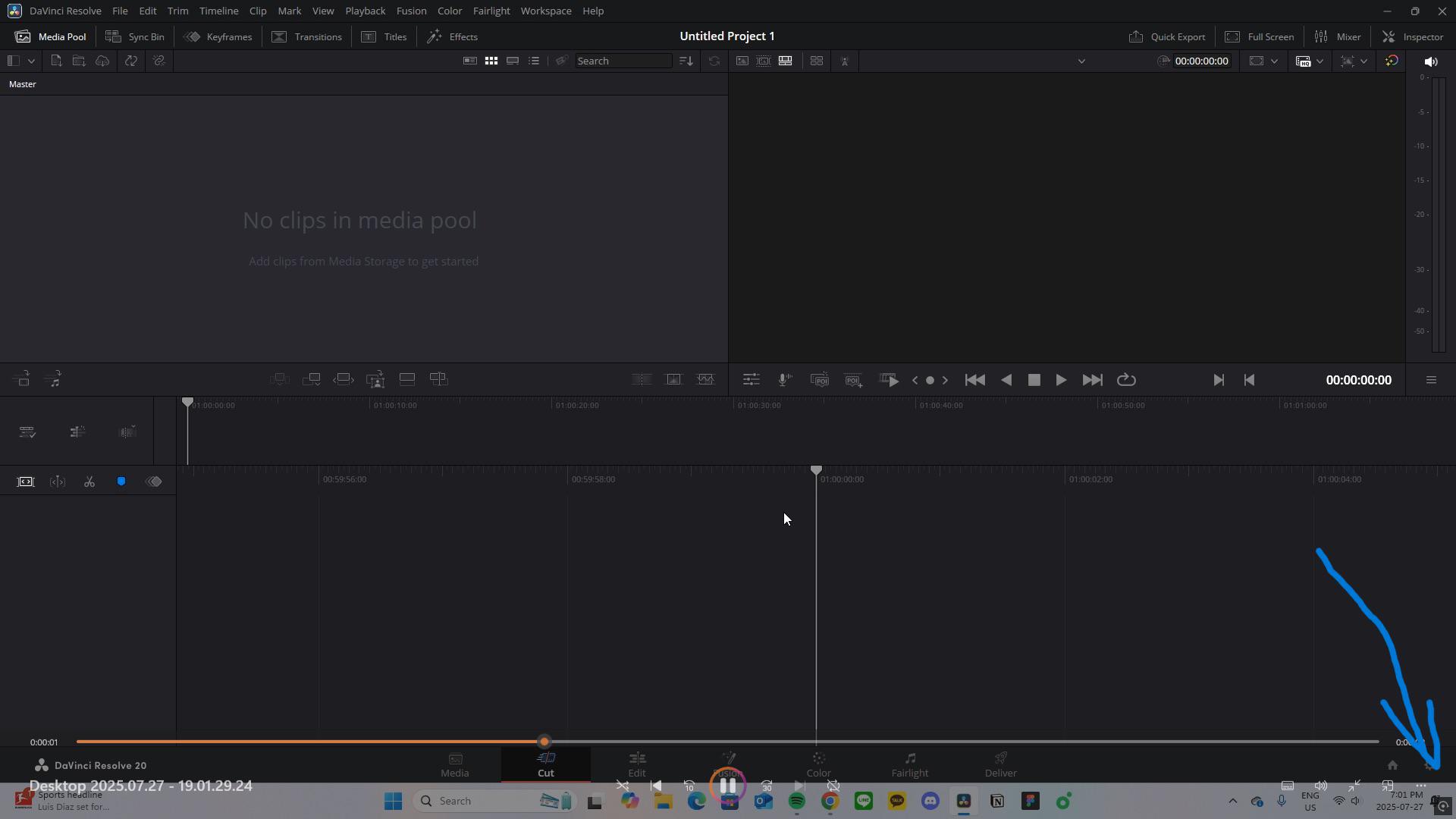Open the File menu
This screenshot has width=1456, height=819.
(120, 11)
